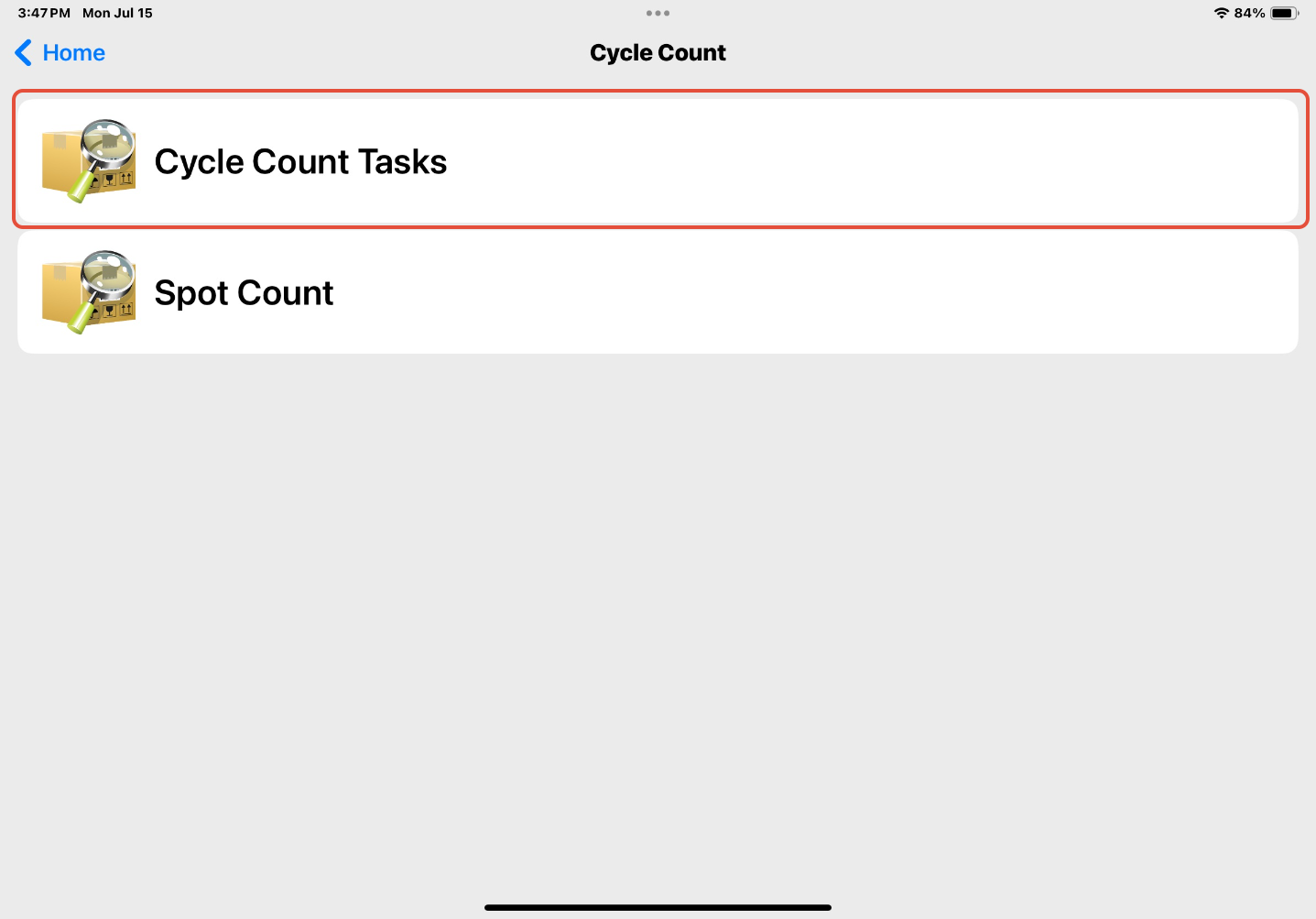Viewport: 1316px width, 919px height.
Task: Tap the Cycle Count page title
Action: click(658, 53)
